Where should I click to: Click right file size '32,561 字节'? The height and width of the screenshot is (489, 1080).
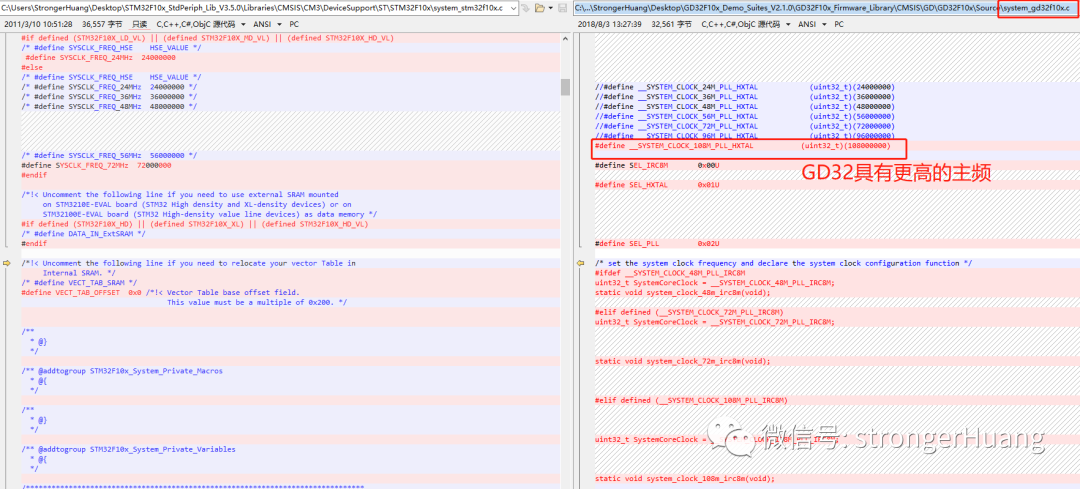tap(671, 23)
